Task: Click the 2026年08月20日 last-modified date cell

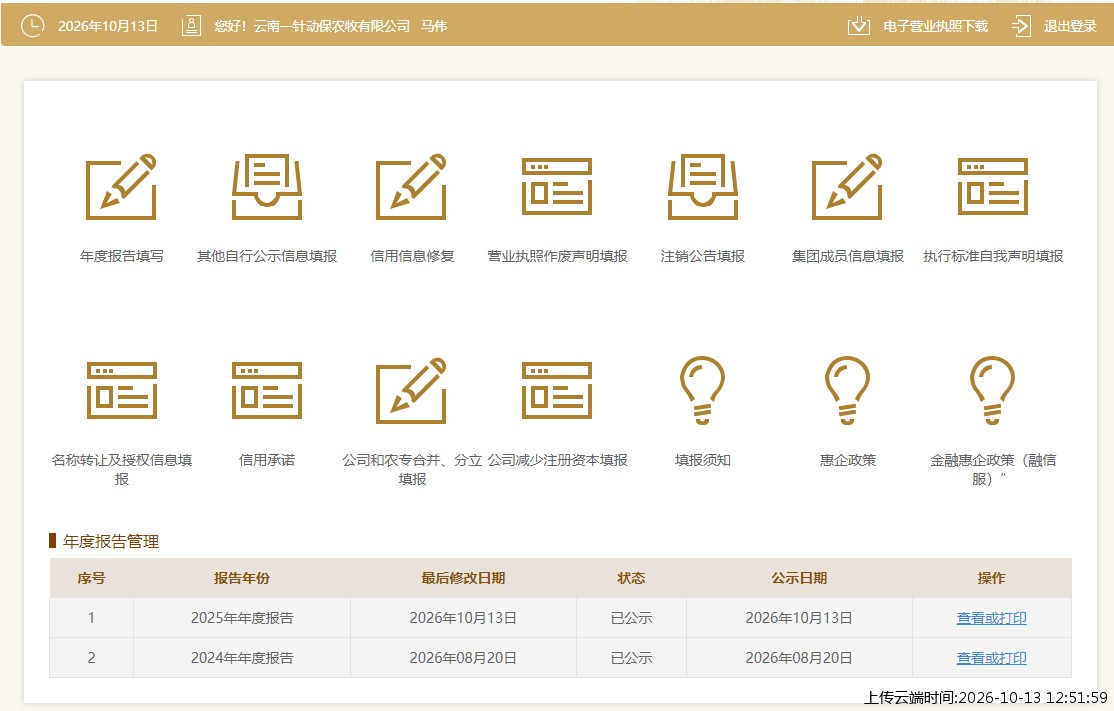Action: (x=463, y=658)
